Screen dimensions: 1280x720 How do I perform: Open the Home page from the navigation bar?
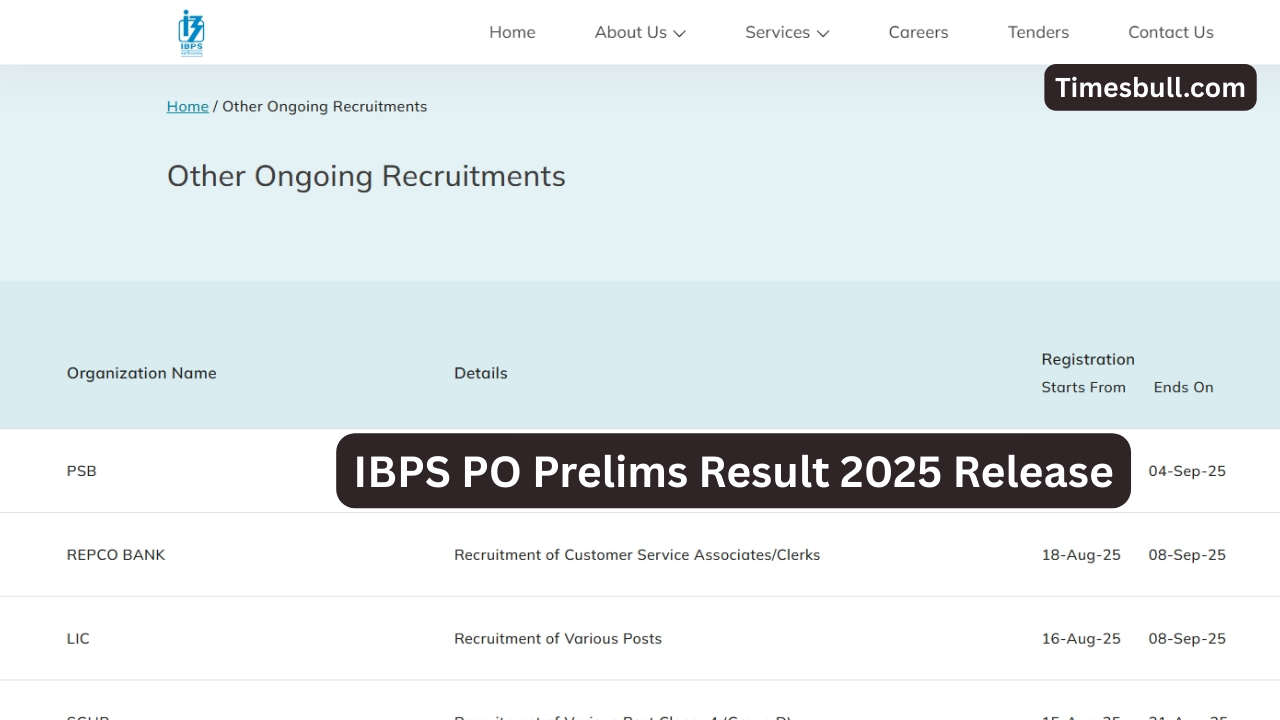(x=512, y=32)
